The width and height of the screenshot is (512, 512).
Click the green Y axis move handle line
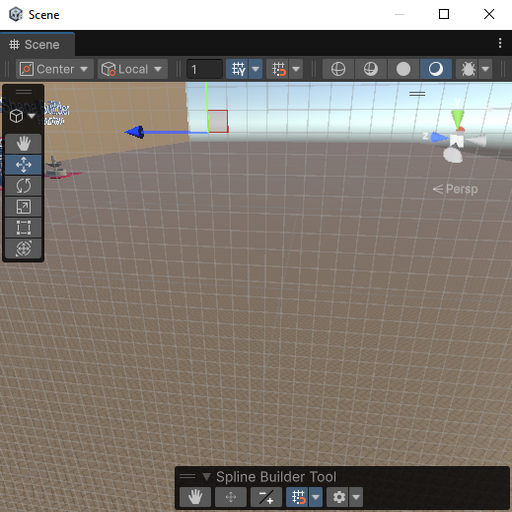(207, 107)
